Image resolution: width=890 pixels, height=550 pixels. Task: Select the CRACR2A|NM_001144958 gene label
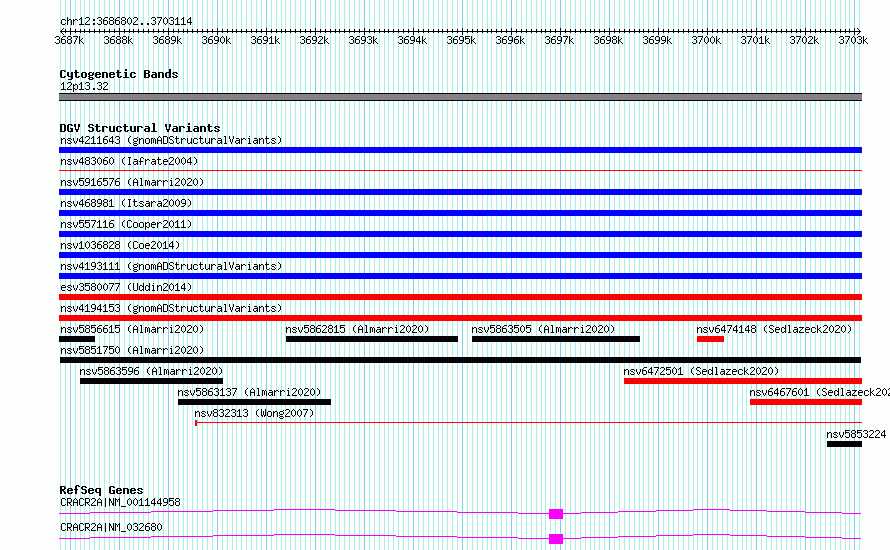tap(120, 502)
